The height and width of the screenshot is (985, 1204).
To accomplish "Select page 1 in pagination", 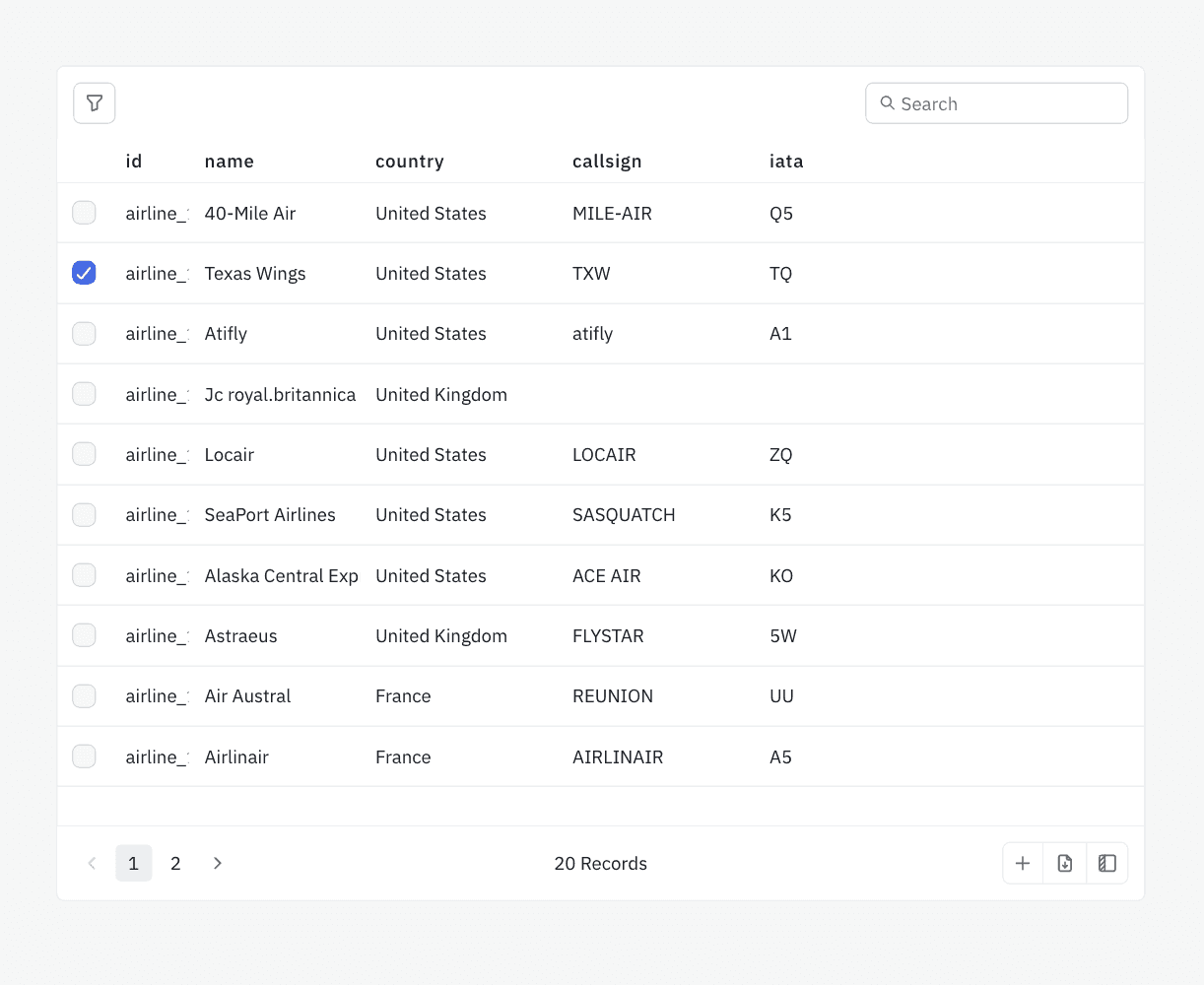I will pyautogui.click(x=134, y=864).
